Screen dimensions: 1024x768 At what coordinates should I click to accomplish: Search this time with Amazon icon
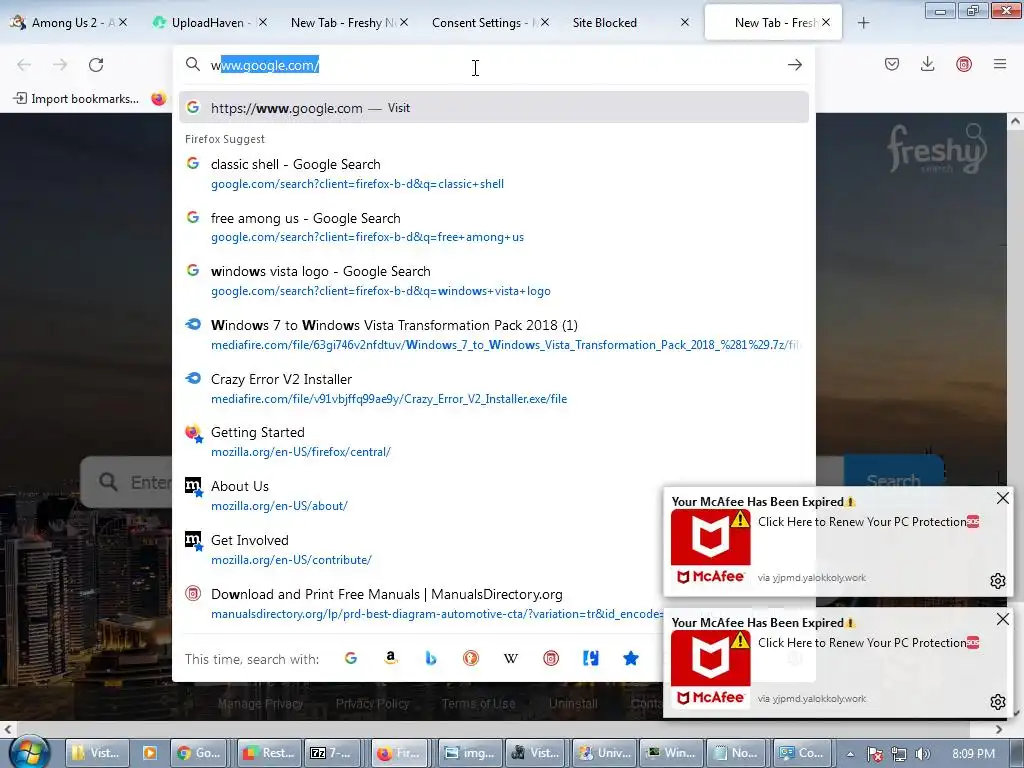(391, 658)
